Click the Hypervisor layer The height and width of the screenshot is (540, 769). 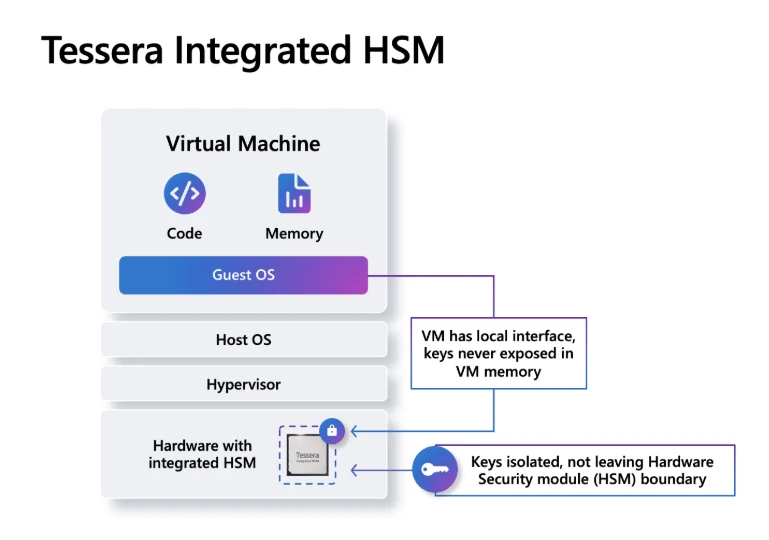pyautogui.click(x=244, y=384)
